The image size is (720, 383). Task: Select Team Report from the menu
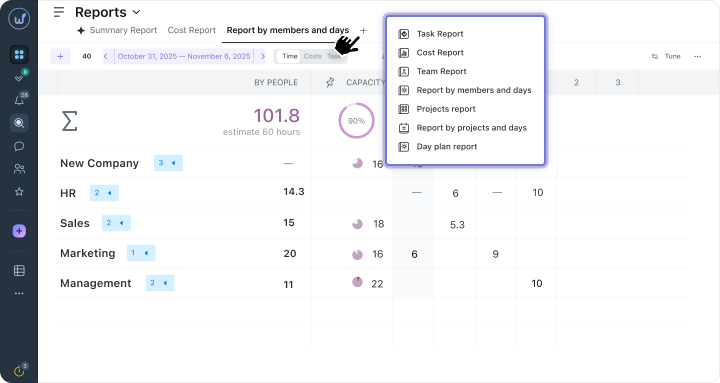click(441, 71)
